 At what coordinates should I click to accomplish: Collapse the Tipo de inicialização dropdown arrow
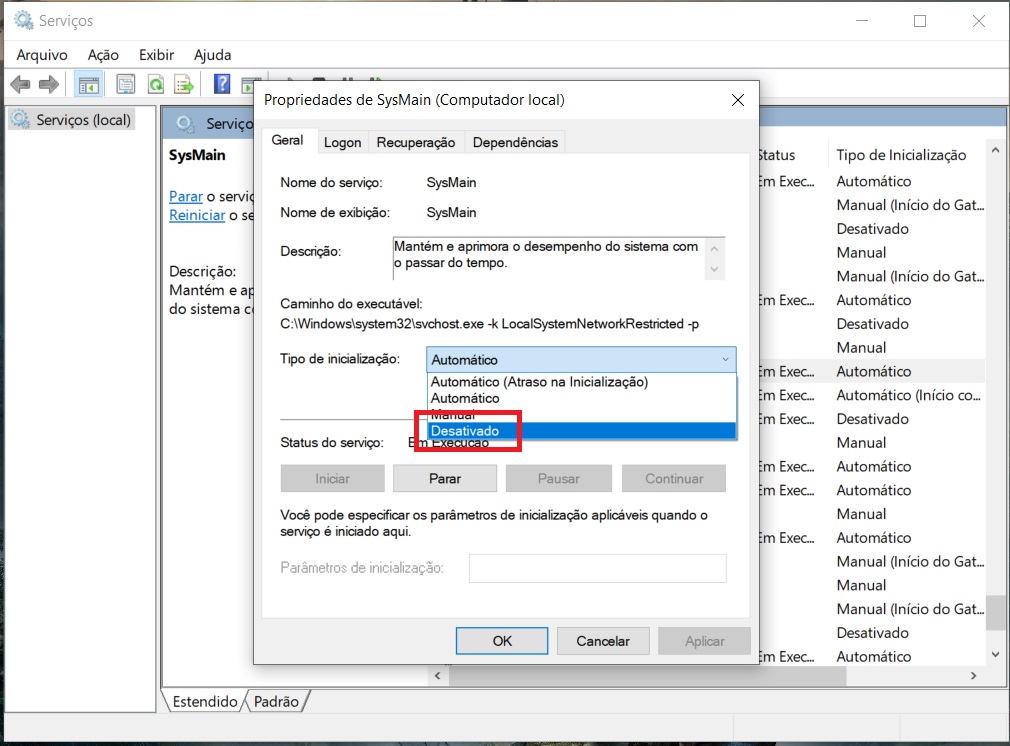coord(725,359)
